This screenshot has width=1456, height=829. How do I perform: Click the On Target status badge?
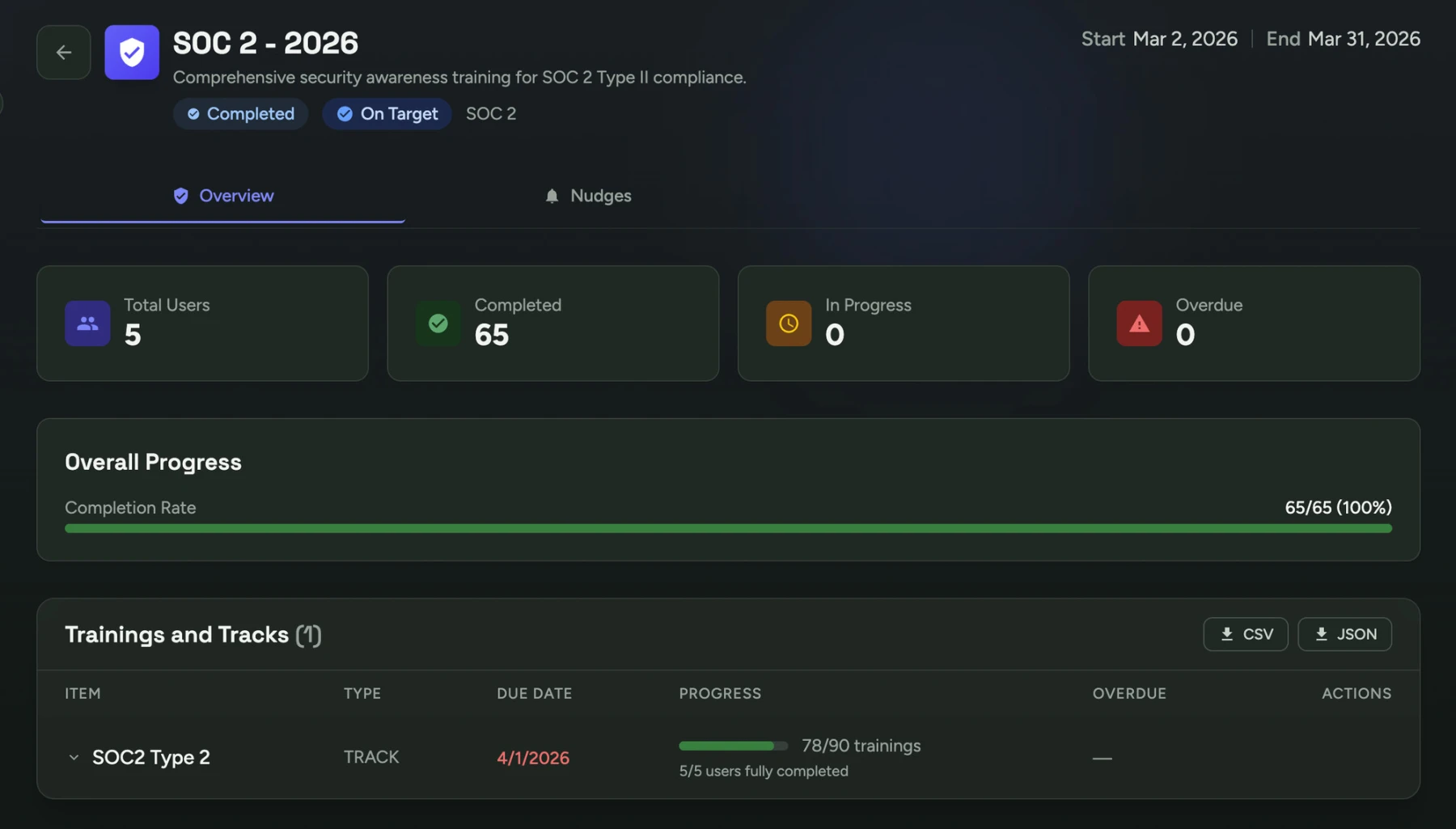click(x=387, y=114)
